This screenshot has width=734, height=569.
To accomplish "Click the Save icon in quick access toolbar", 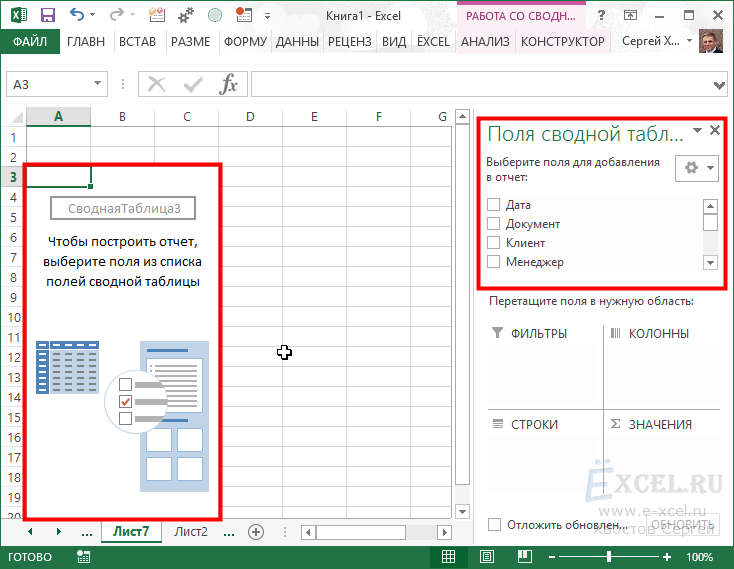I will (48, 15).
